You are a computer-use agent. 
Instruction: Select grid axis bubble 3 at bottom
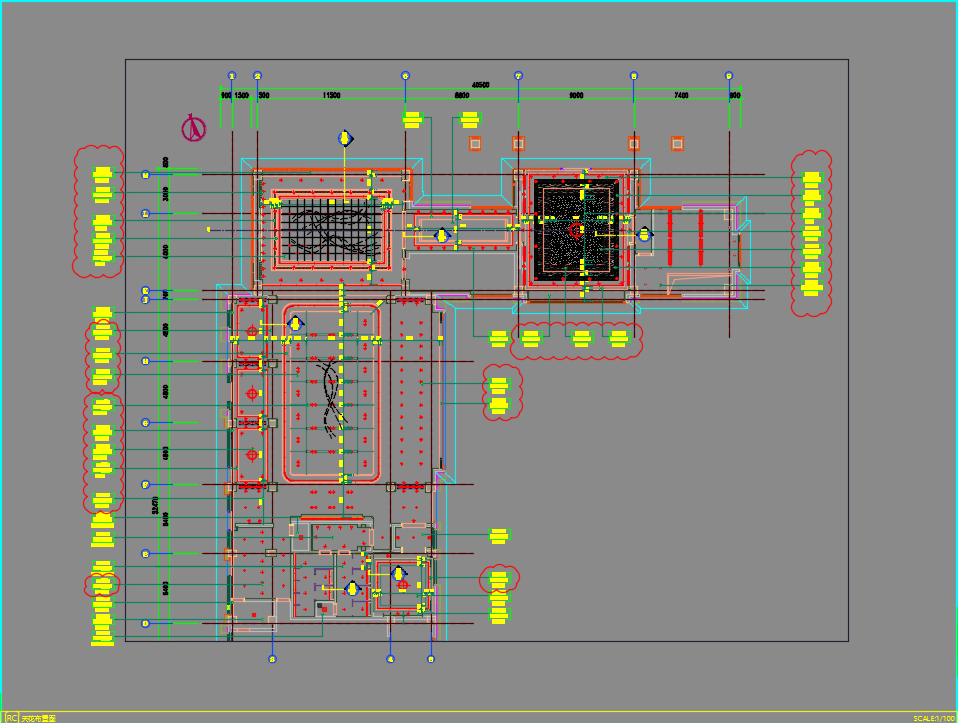tap(272, 659)
